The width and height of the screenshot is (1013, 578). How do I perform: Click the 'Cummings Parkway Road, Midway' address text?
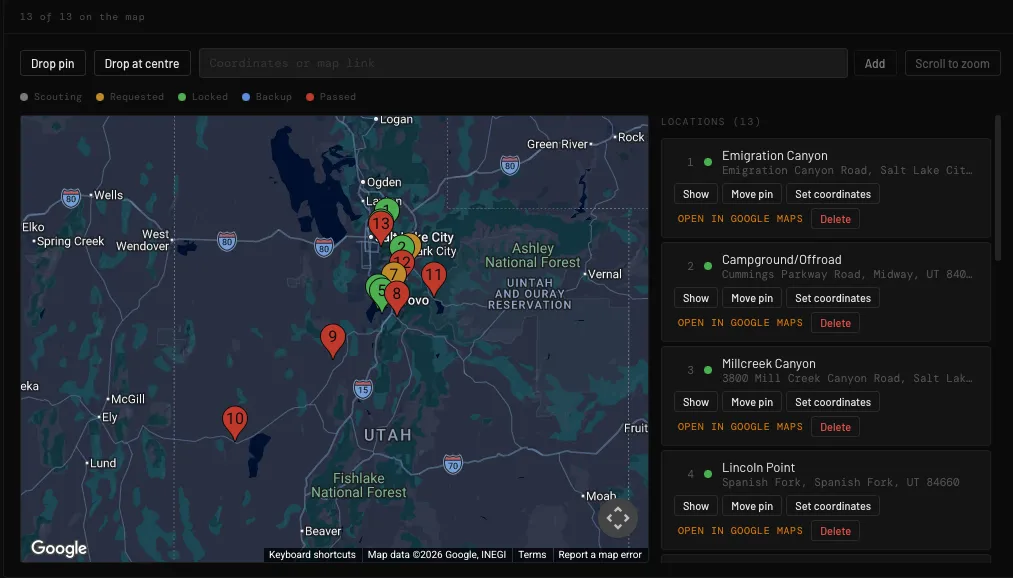coord(847,274)
